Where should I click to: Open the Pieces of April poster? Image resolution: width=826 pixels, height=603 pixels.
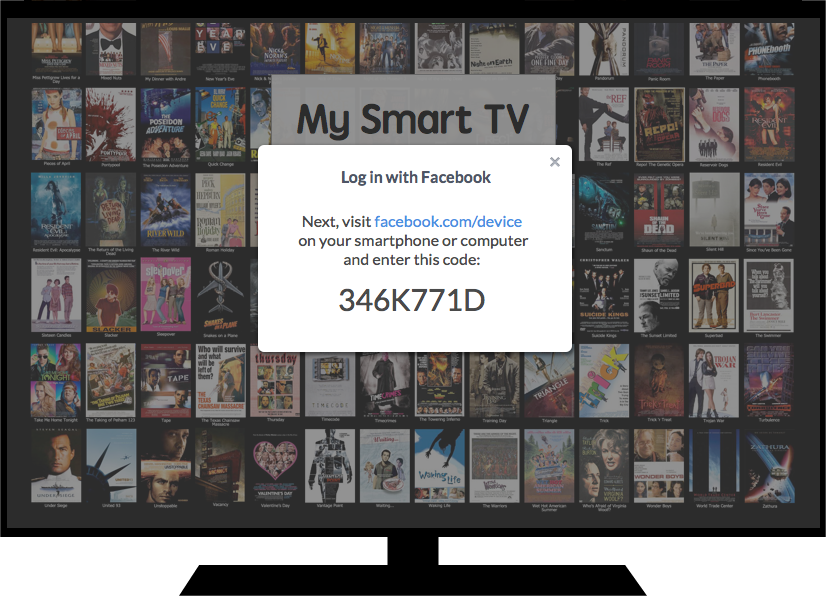[56, 124]
